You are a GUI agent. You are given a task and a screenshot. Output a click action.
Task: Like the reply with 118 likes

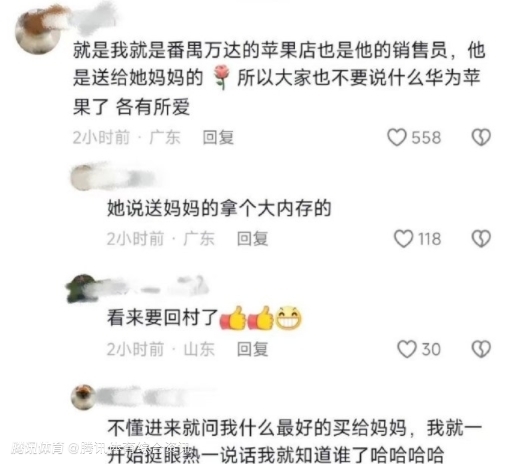(403, 239)
